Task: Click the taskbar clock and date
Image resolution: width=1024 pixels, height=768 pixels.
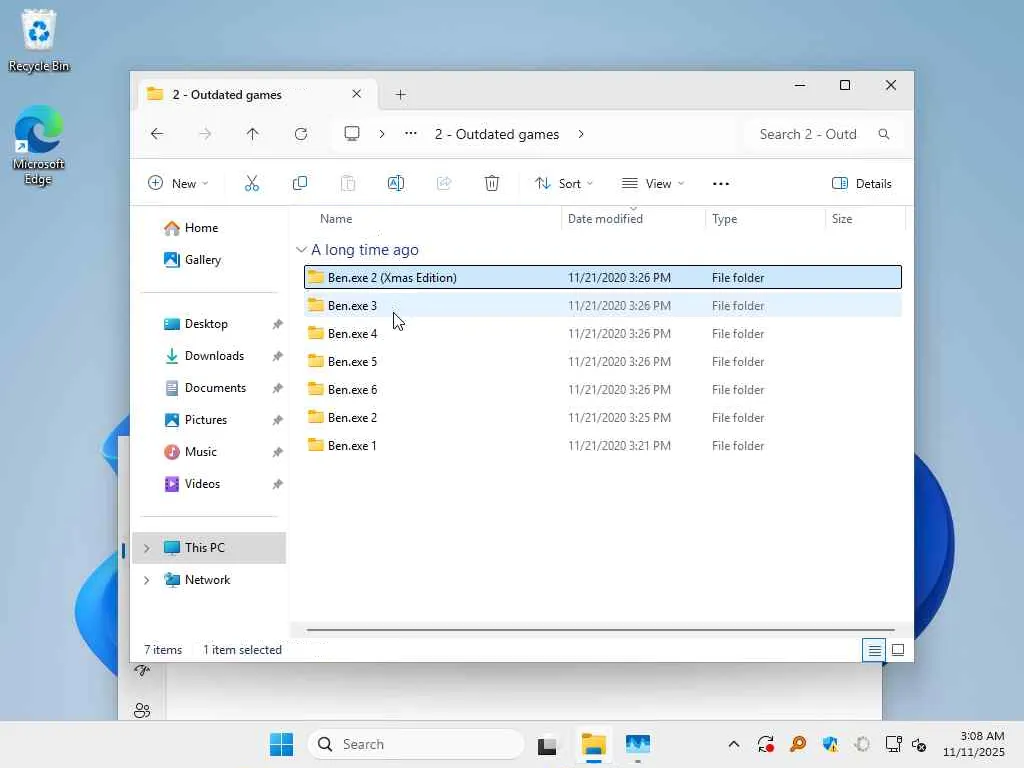Action: click(974, 744)
